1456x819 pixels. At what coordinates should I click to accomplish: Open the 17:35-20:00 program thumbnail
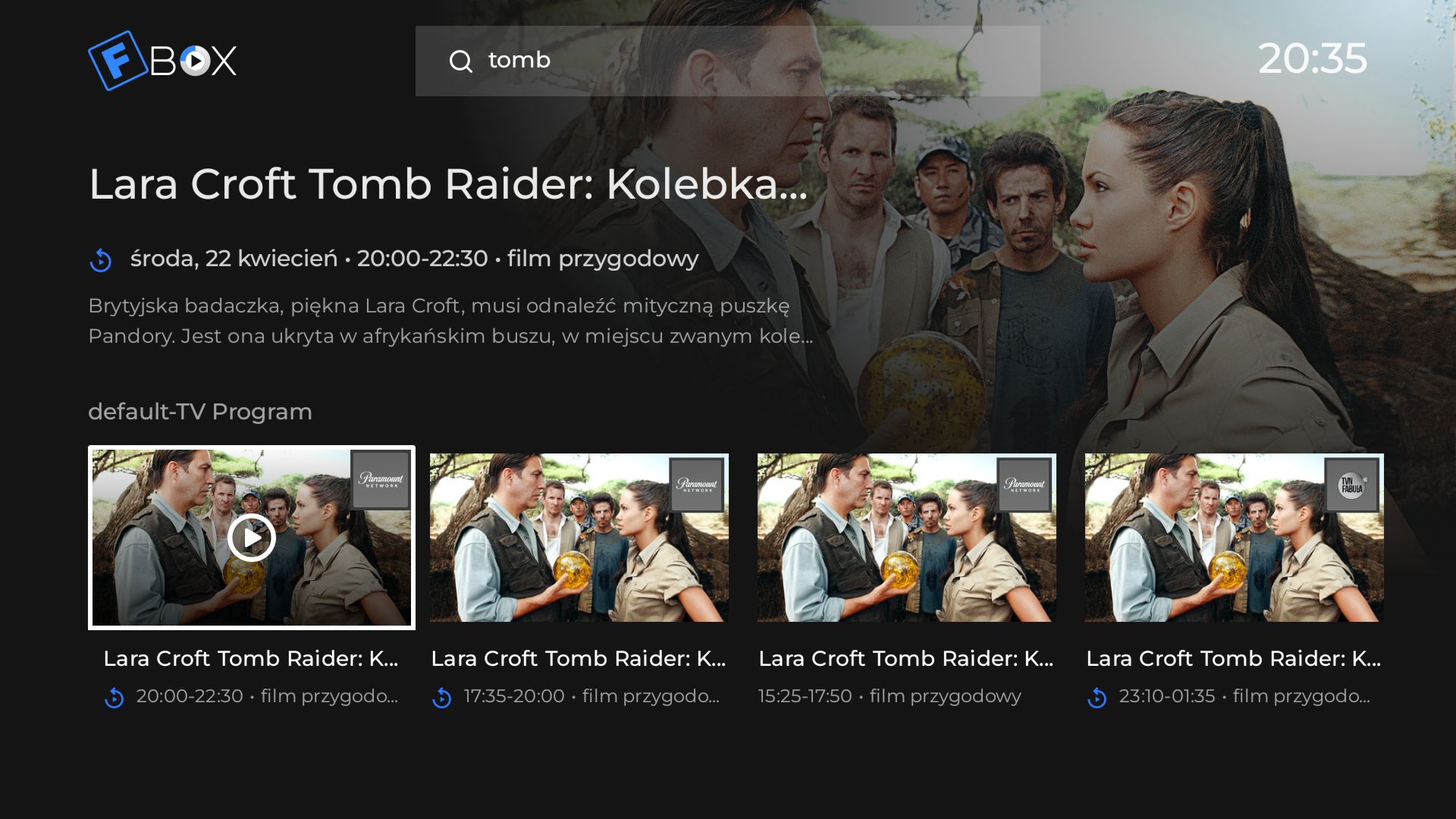tap(579, 538)
